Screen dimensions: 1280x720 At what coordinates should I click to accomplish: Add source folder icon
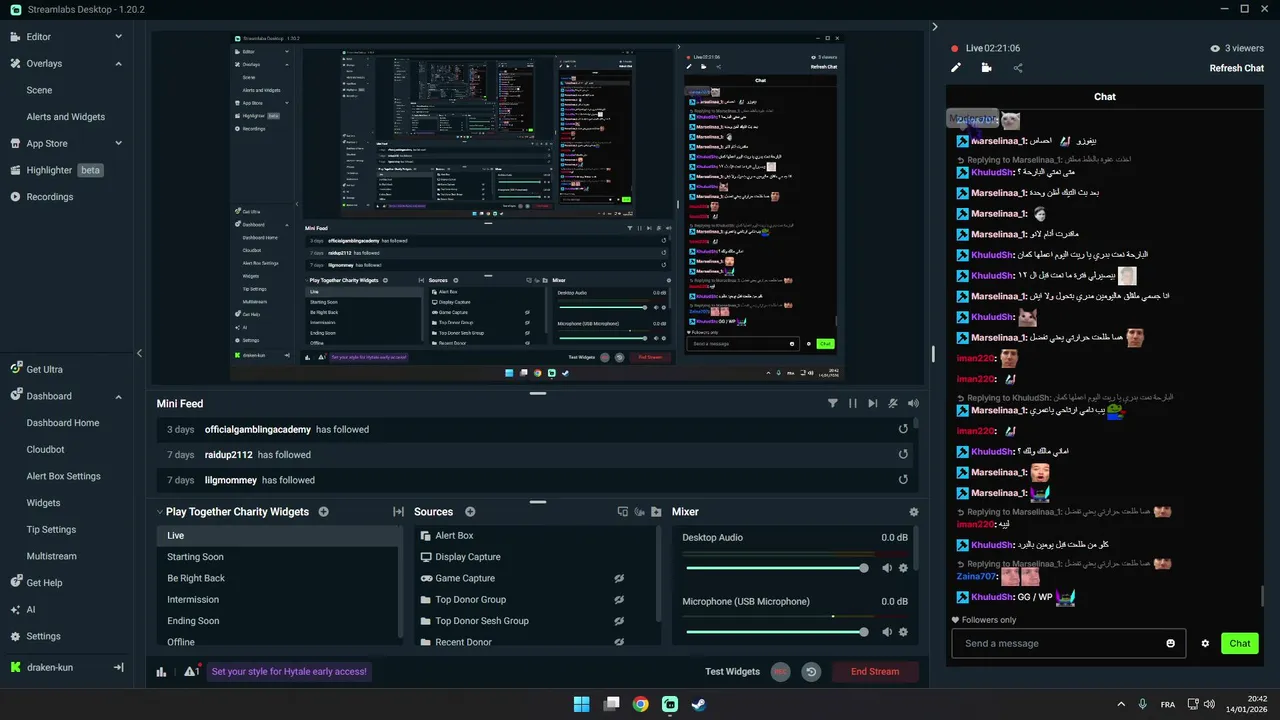[x=656, y=512]
